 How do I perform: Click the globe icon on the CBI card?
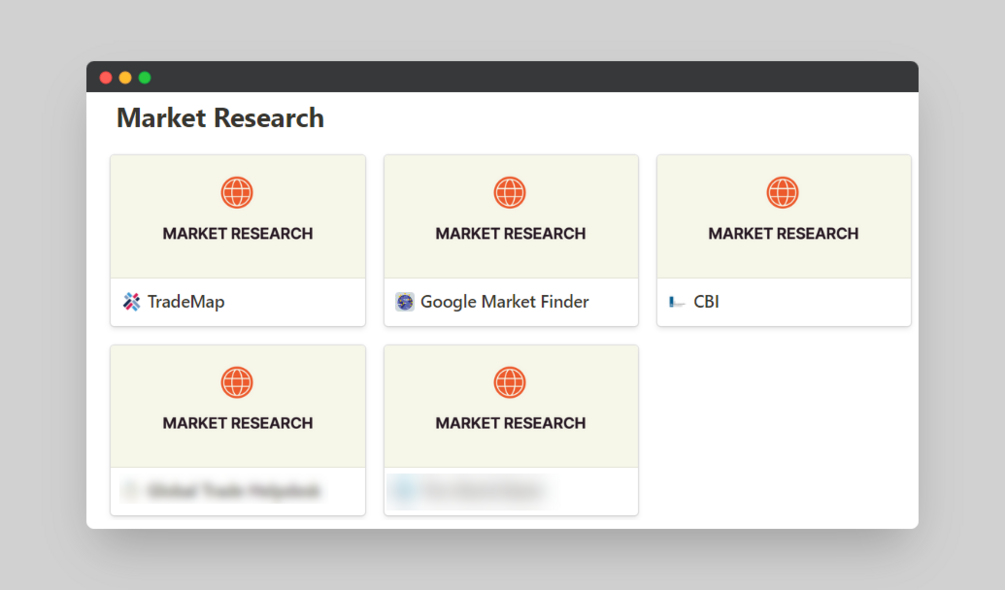[783, 192]
